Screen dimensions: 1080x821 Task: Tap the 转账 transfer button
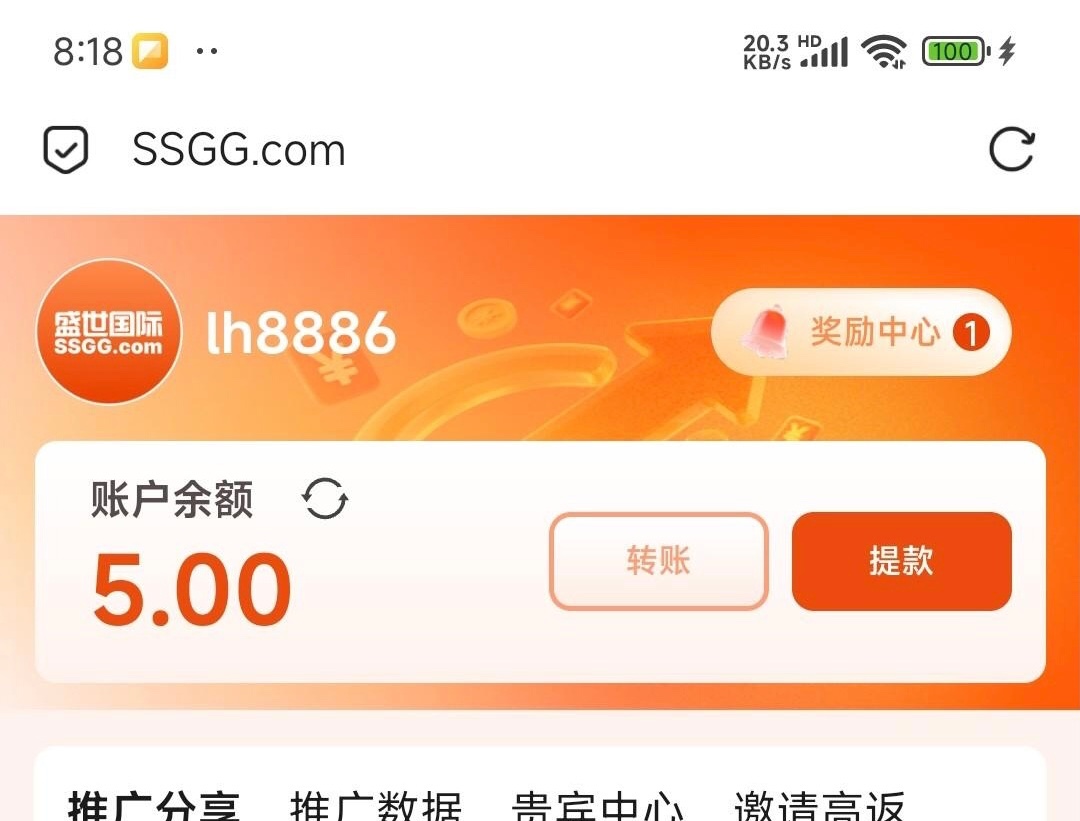click(658, 561)
